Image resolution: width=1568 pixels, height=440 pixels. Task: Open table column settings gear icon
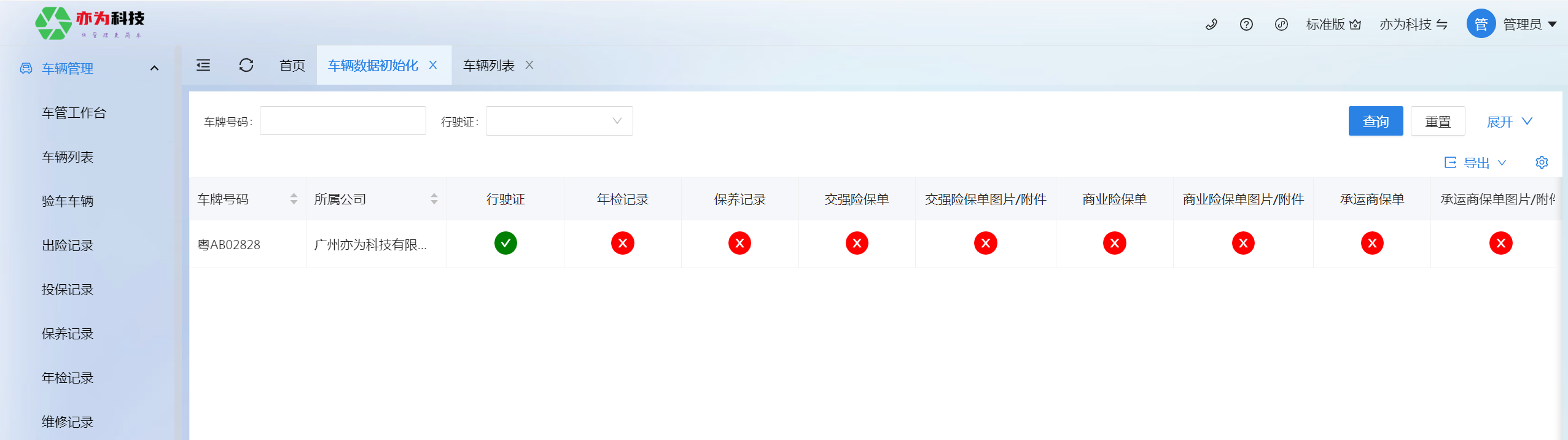pyautogui.click(x=1542, y=163)
